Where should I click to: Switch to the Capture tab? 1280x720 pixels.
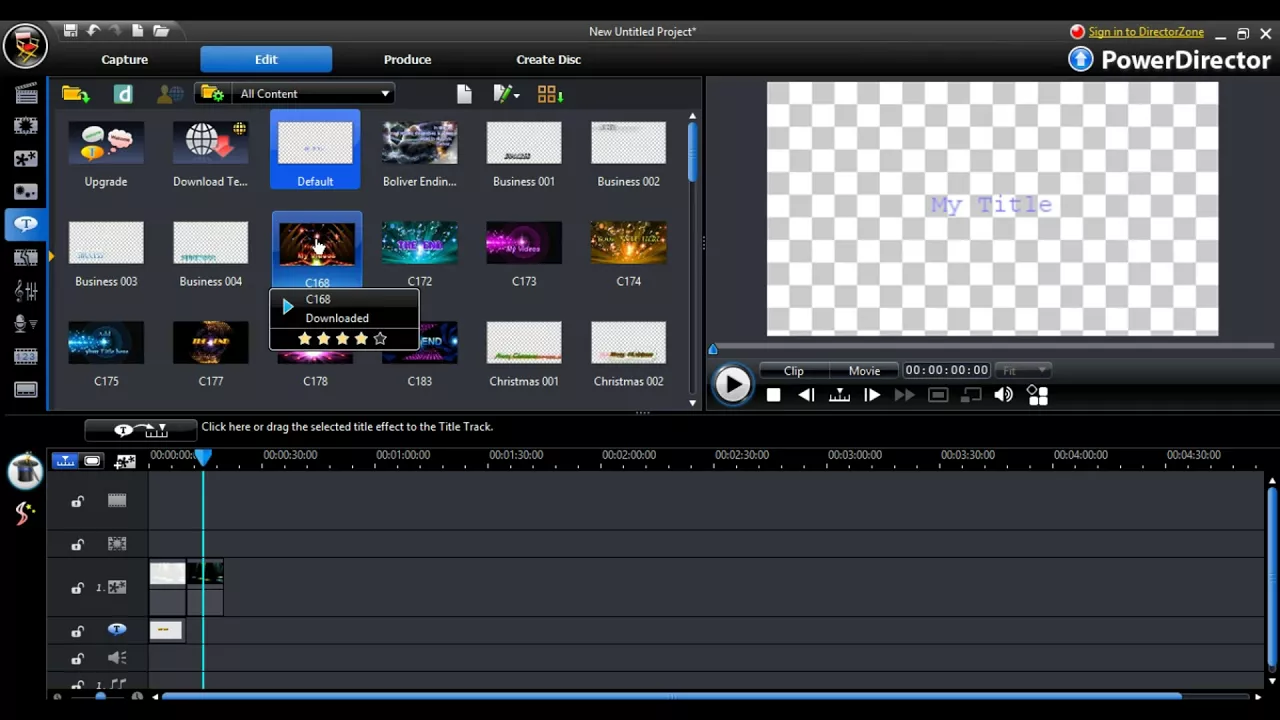[125, 59]
